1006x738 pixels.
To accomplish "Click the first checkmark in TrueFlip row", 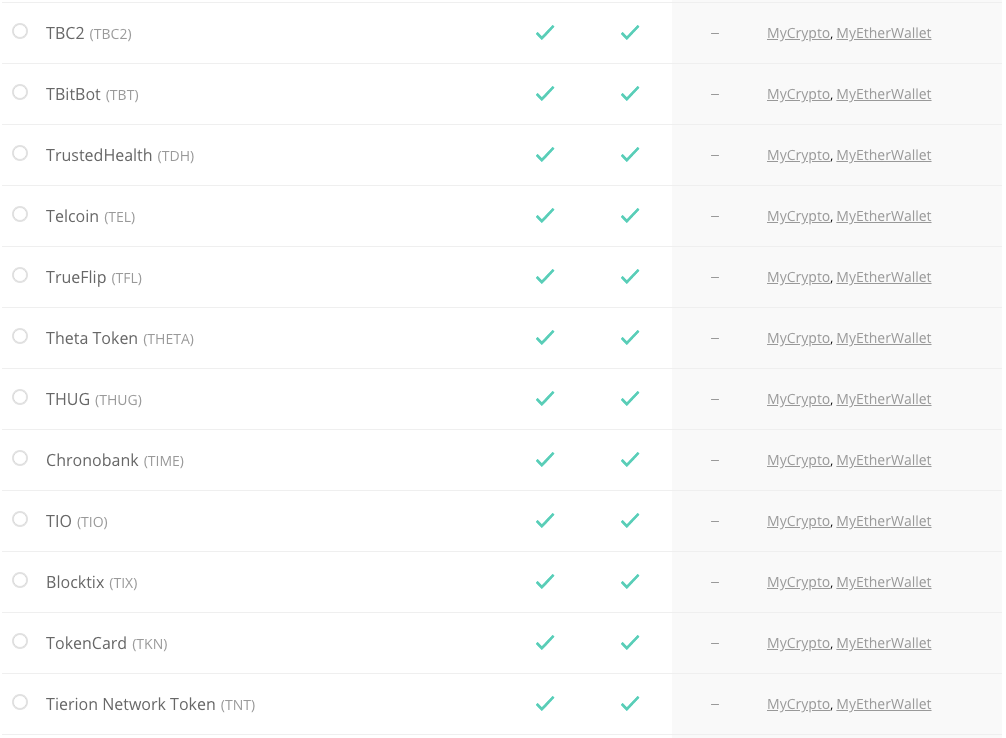I will coord(545,277).
